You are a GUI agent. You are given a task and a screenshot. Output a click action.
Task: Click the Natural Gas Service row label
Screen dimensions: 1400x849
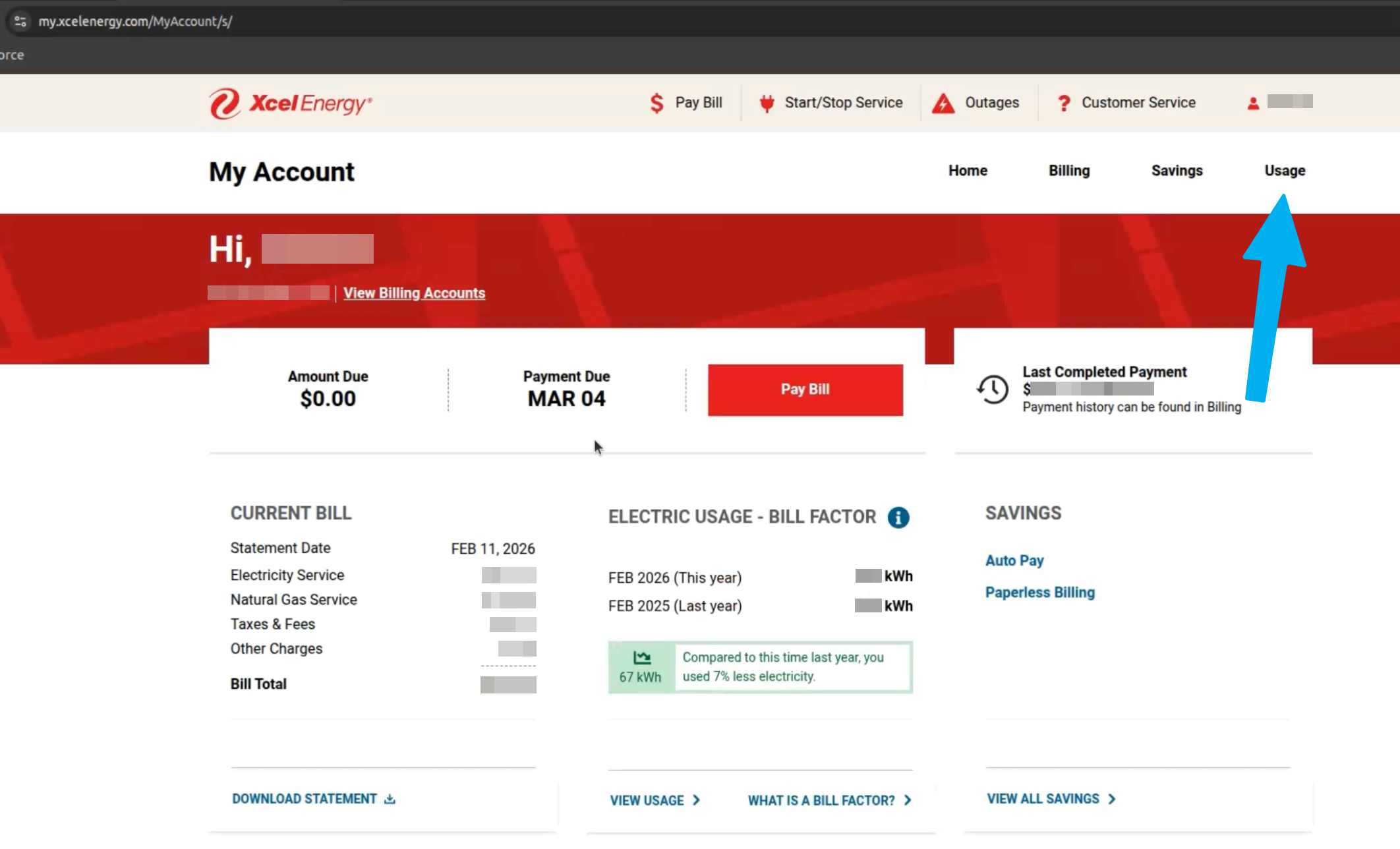[x=294, y=600]
